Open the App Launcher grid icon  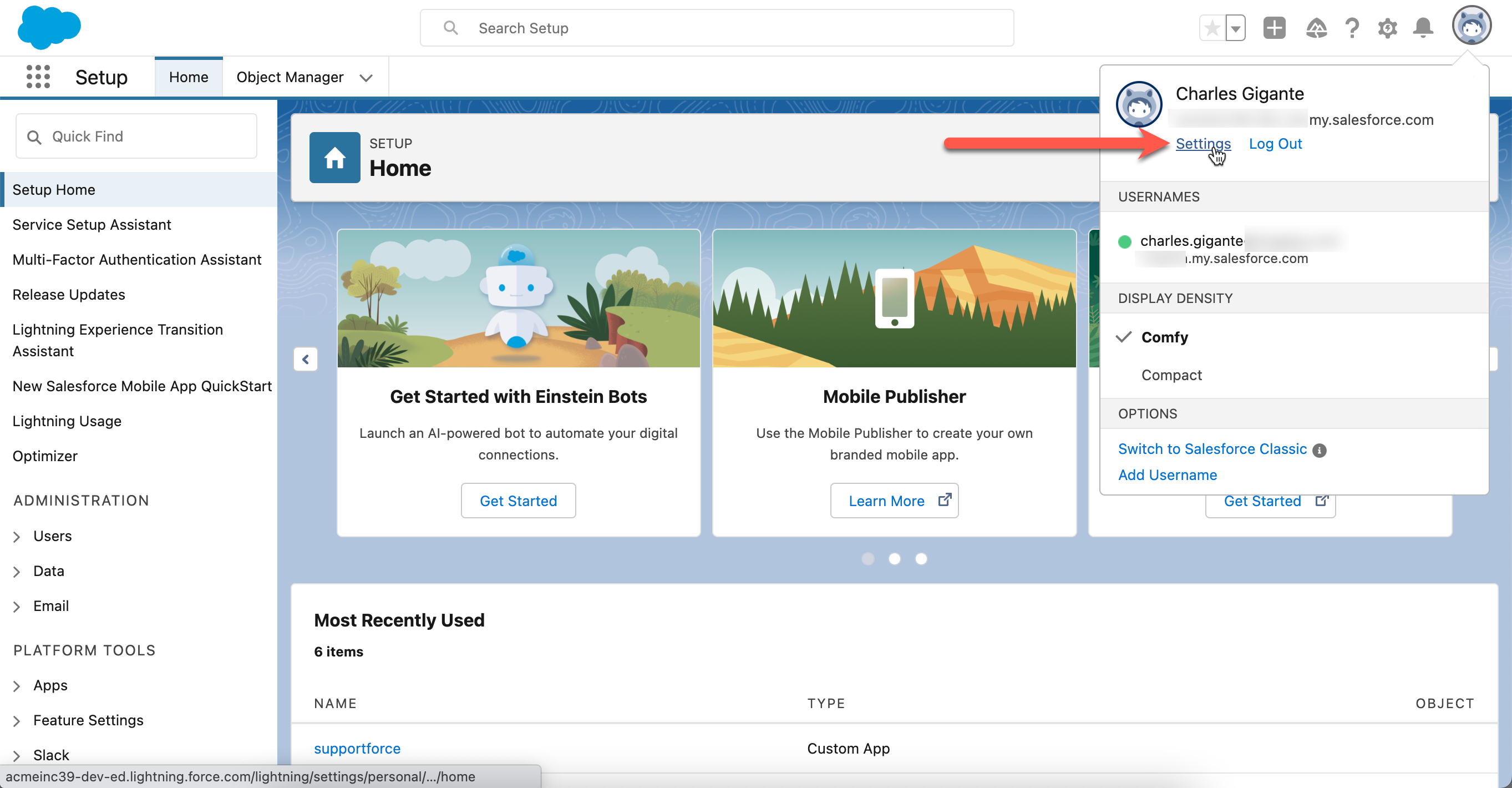(x=38, y=77)
